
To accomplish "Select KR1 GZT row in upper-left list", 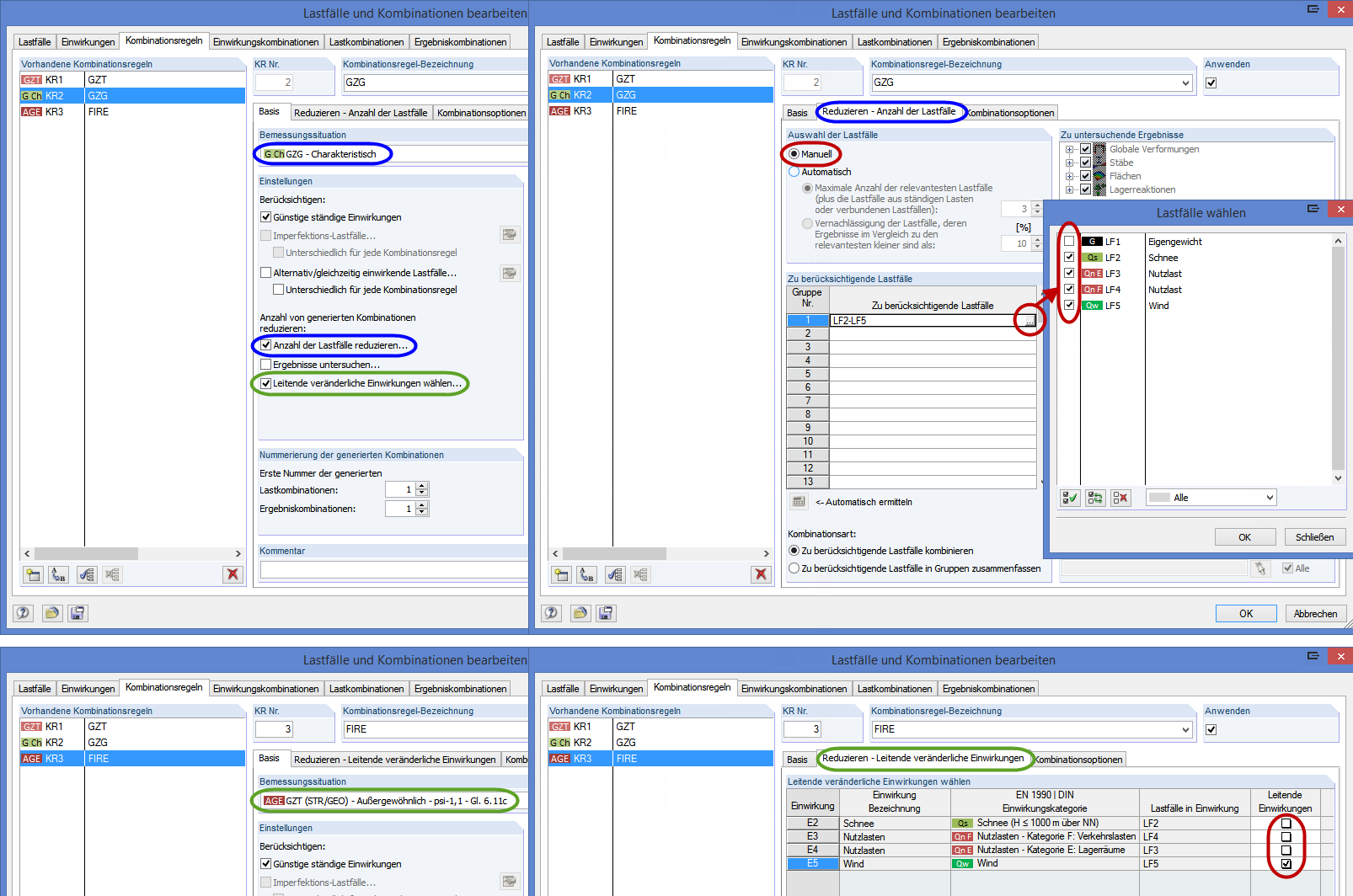I will click(x=132, y=80).
